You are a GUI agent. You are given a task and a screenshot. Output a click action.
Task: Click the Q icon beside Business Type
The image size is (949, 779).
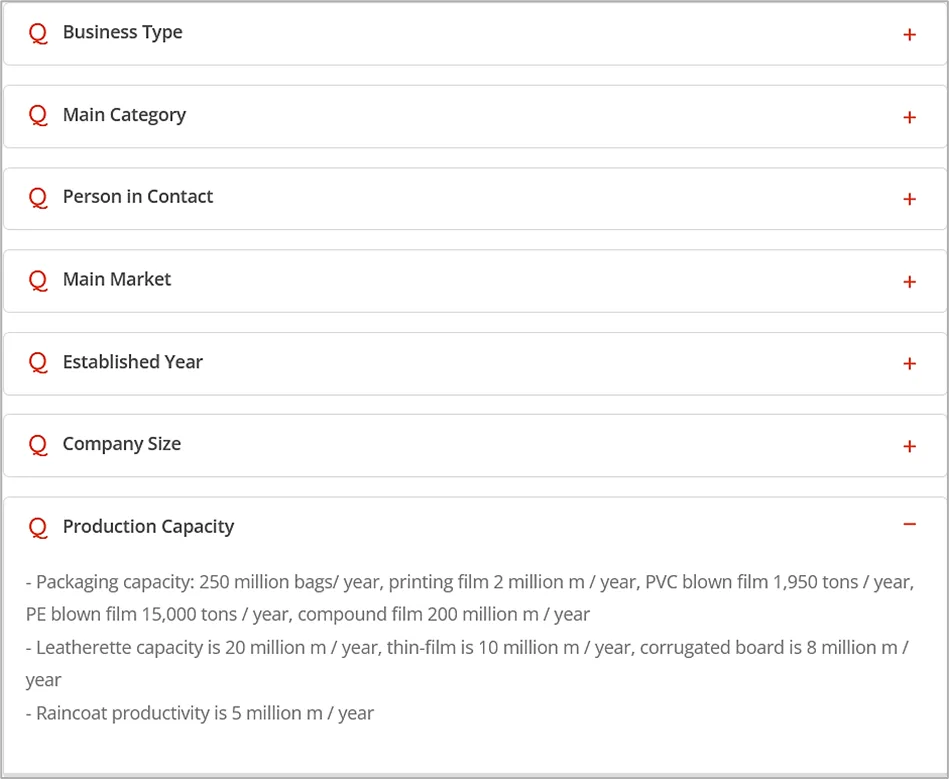[x=38, y=33]
